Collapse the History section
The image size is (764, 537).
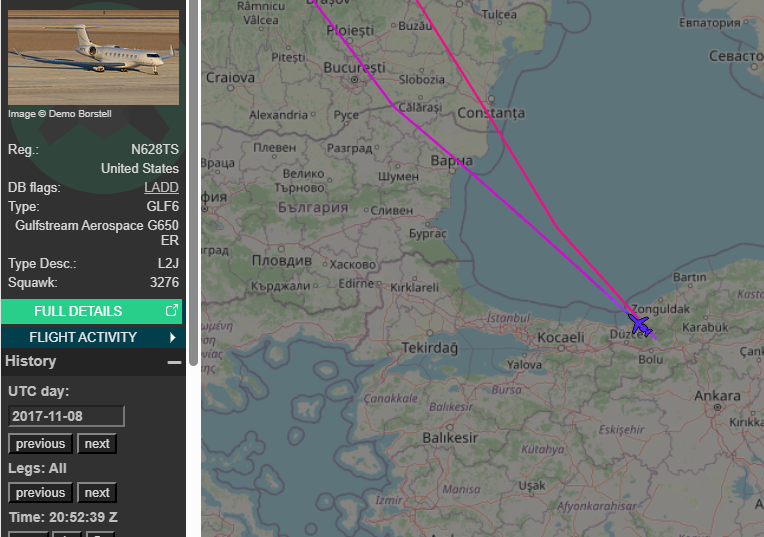tap(174, 362)
